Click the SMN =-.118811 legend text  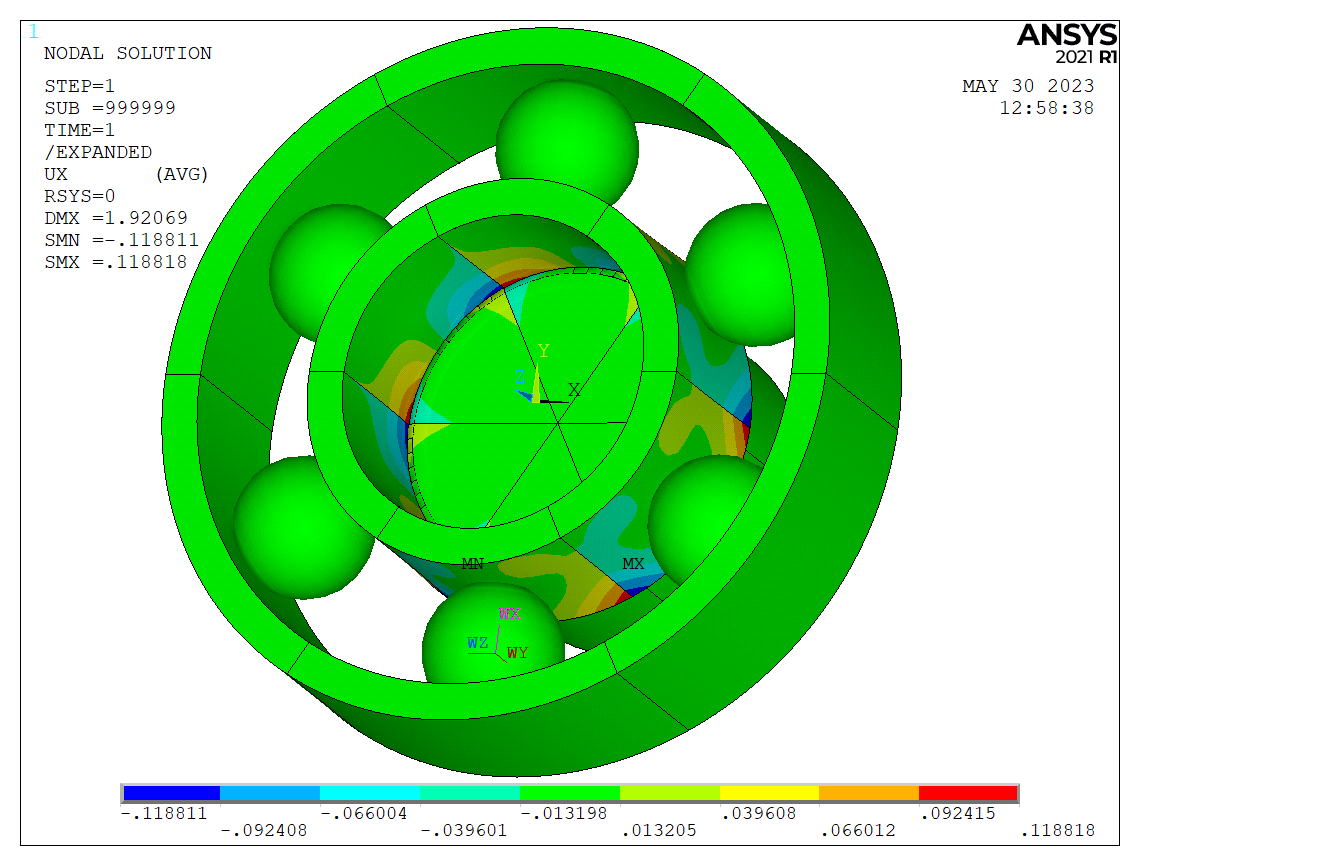coord(121,240)
